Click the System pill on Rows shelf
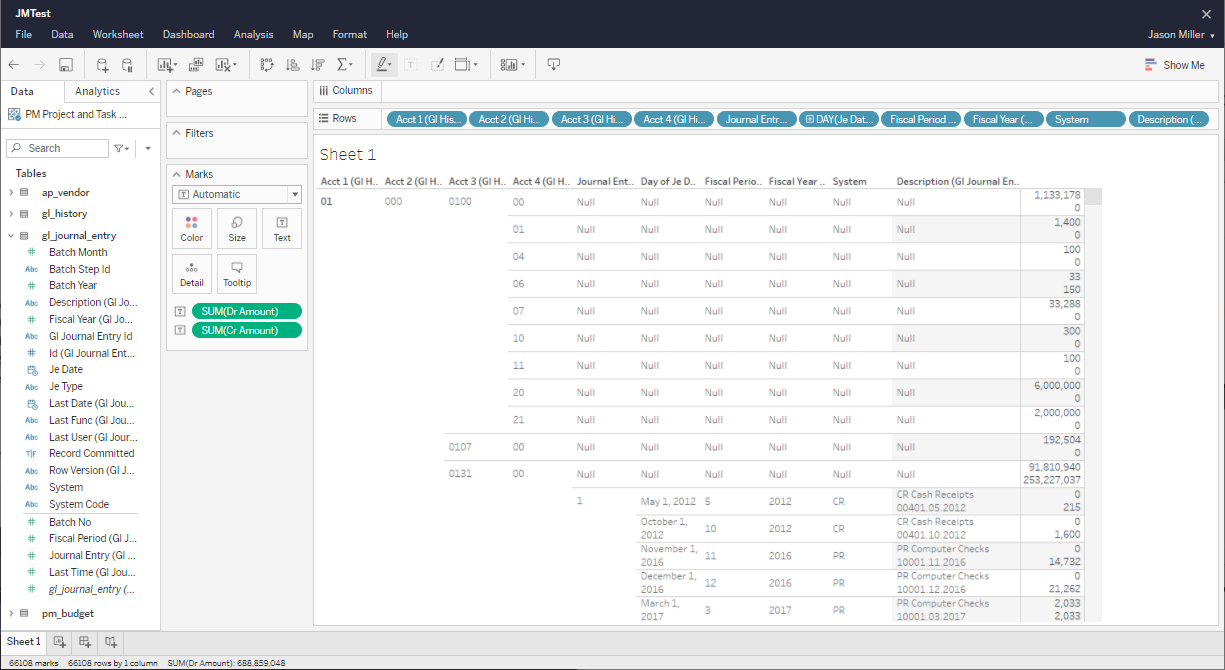Screen dimensions: 1225x670 [1086, 119]
